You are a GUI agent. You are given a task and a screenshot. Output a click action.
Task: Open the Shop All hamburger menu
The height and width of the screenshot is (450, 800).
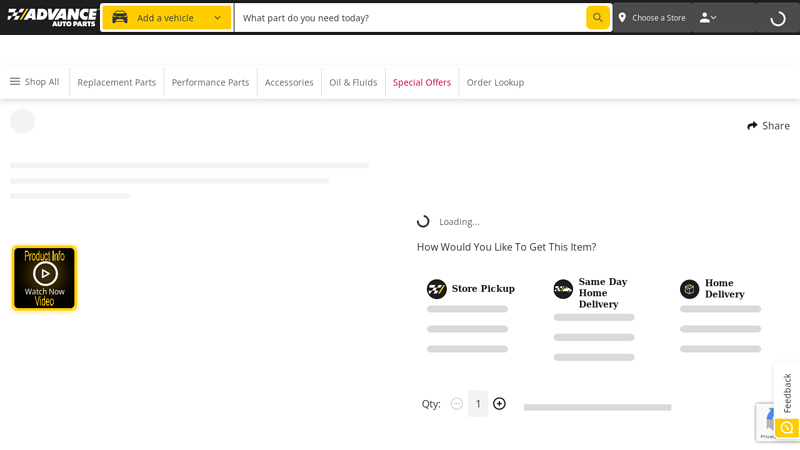[34, 82]
